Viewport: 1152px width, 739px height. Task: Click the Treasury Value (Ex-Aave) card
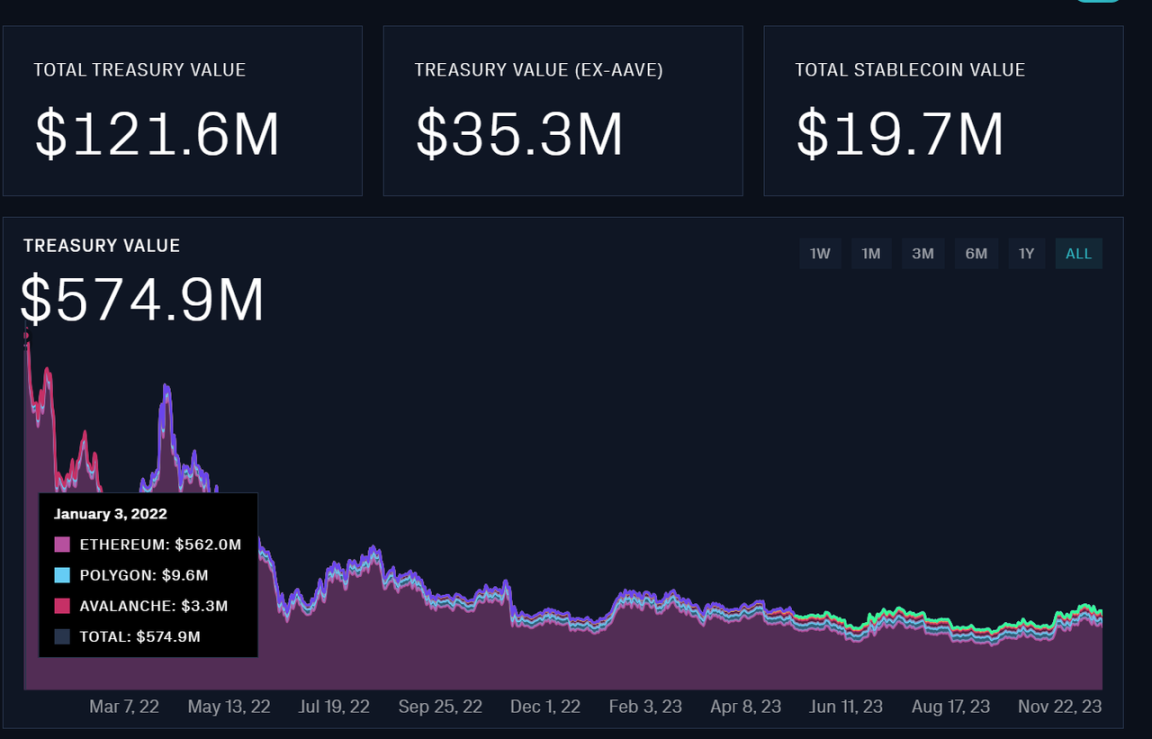coord(562,110)
